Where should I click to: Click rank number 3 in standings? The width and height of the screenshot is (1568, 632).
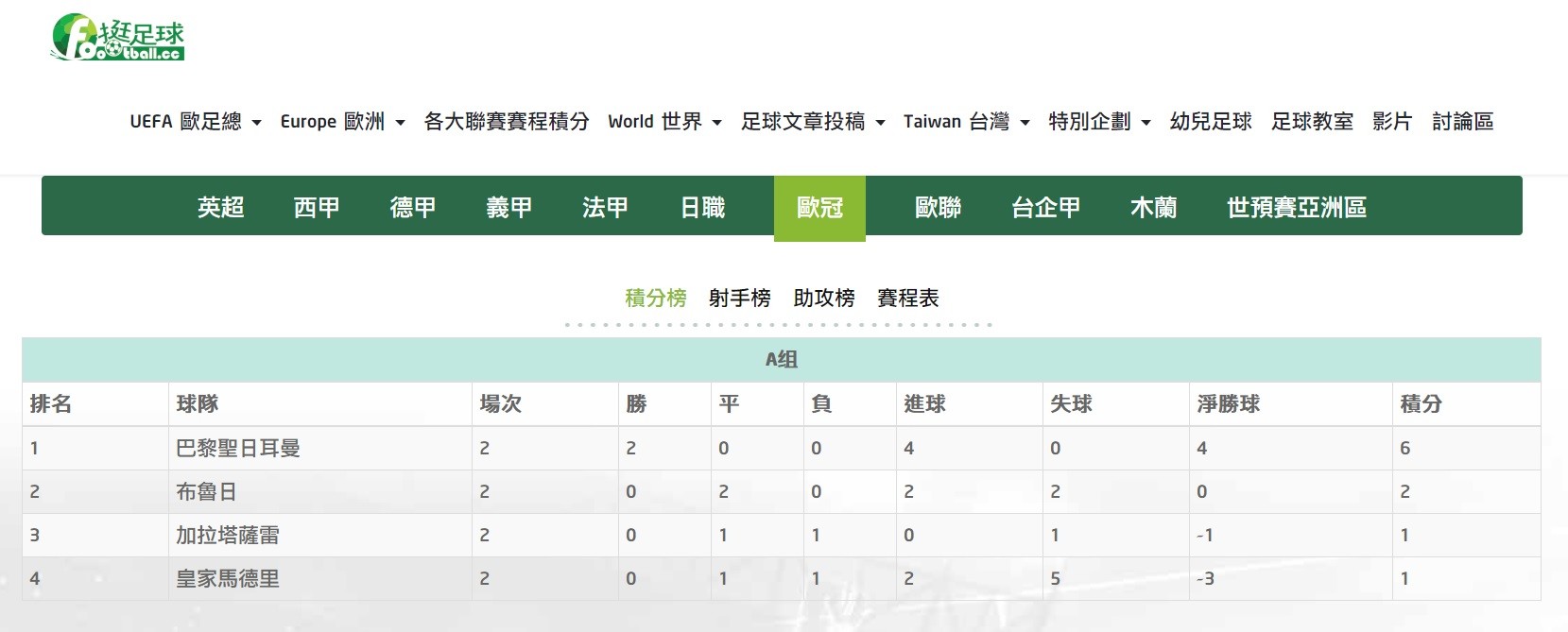click(35, 536)
